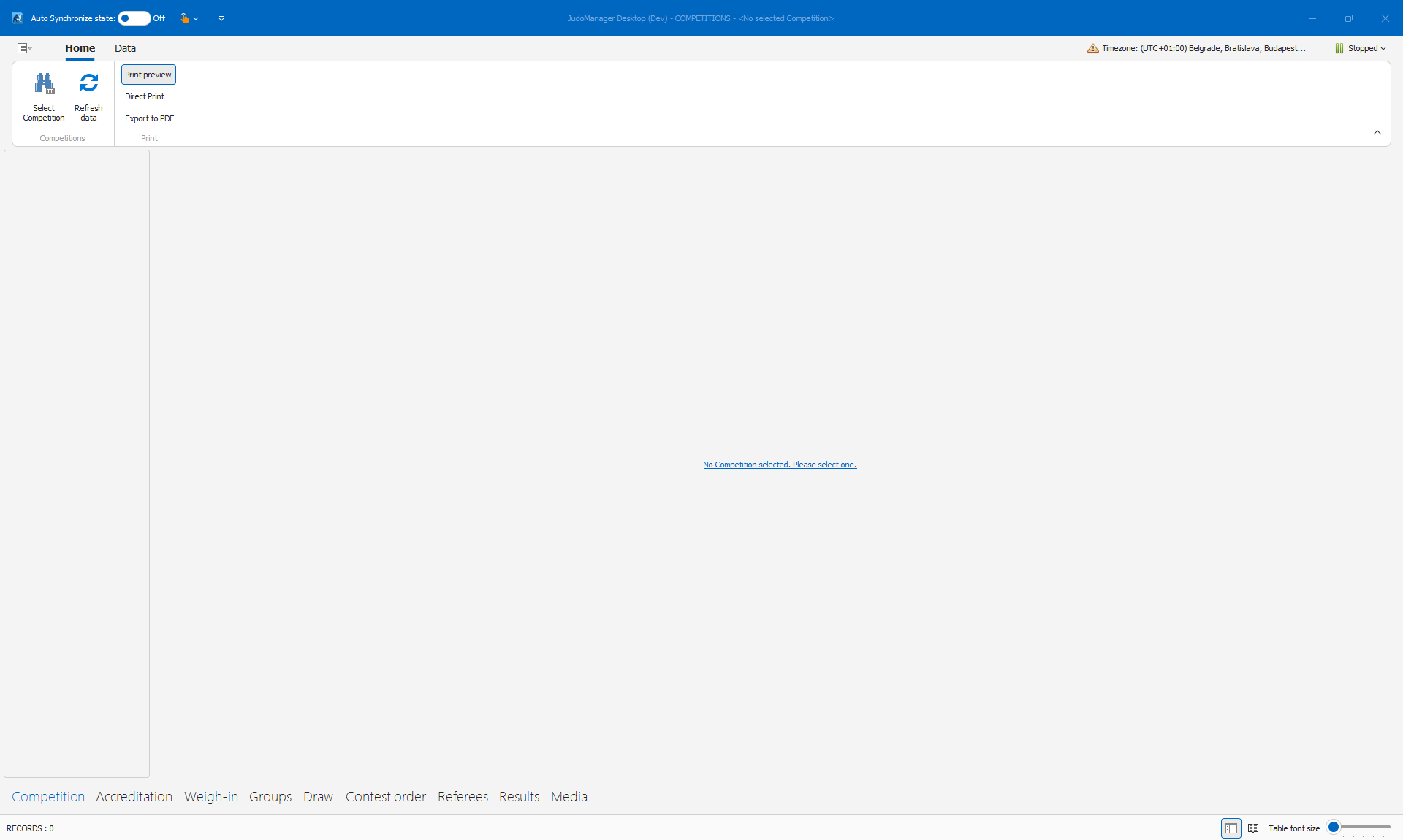The height and width of the screenshot is (840, 1403).
Task: Open the Accreditation module tab
Action: (x=134, y=797)
